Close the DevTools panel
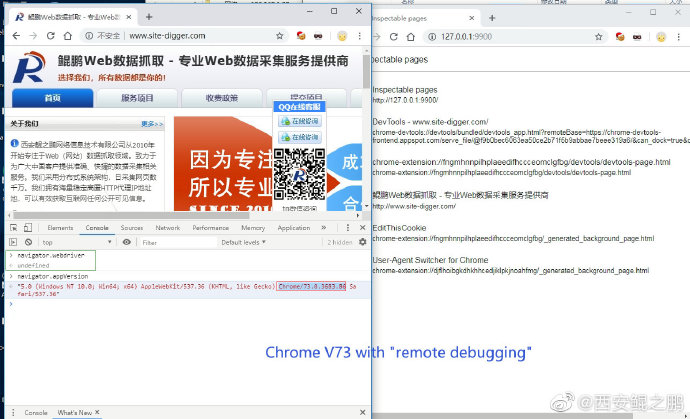 pyautogui.click(x=362, y=228)
